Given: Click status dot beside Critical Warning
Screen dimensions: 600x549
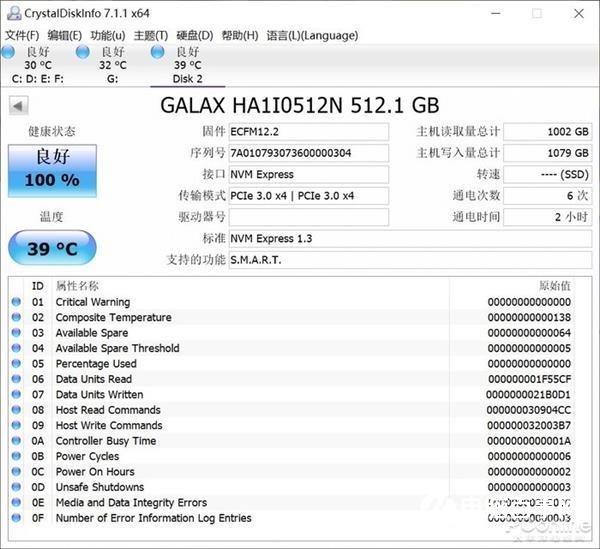Looking at the screenshot, I should pyautogui.click(x=16, y=301).
